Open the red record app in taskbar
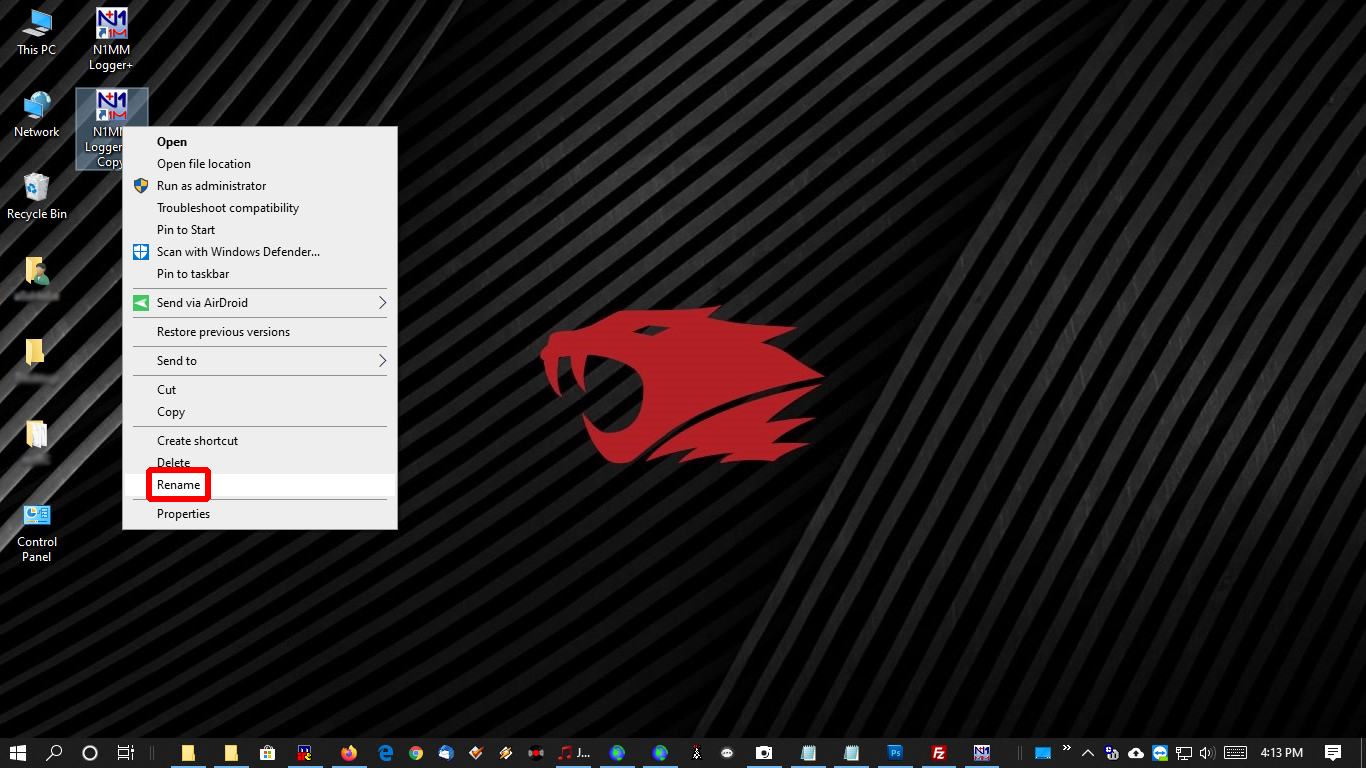The image size is (1366, 768). click(x=536, y=753)
